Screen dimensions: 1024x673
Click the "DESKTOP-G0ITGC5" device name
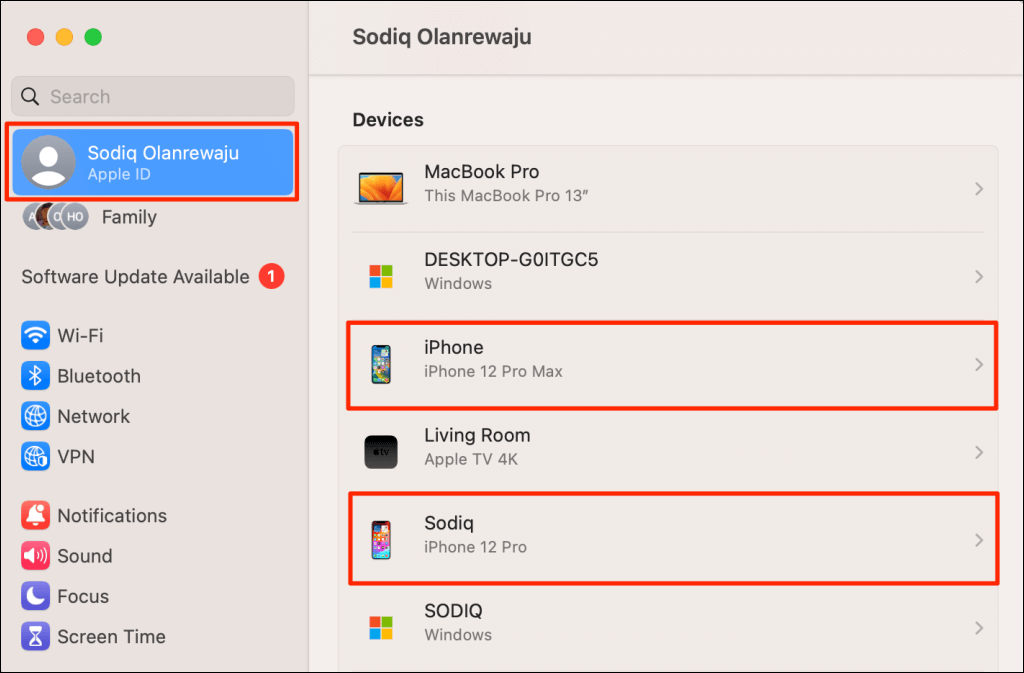pos(511,260)
